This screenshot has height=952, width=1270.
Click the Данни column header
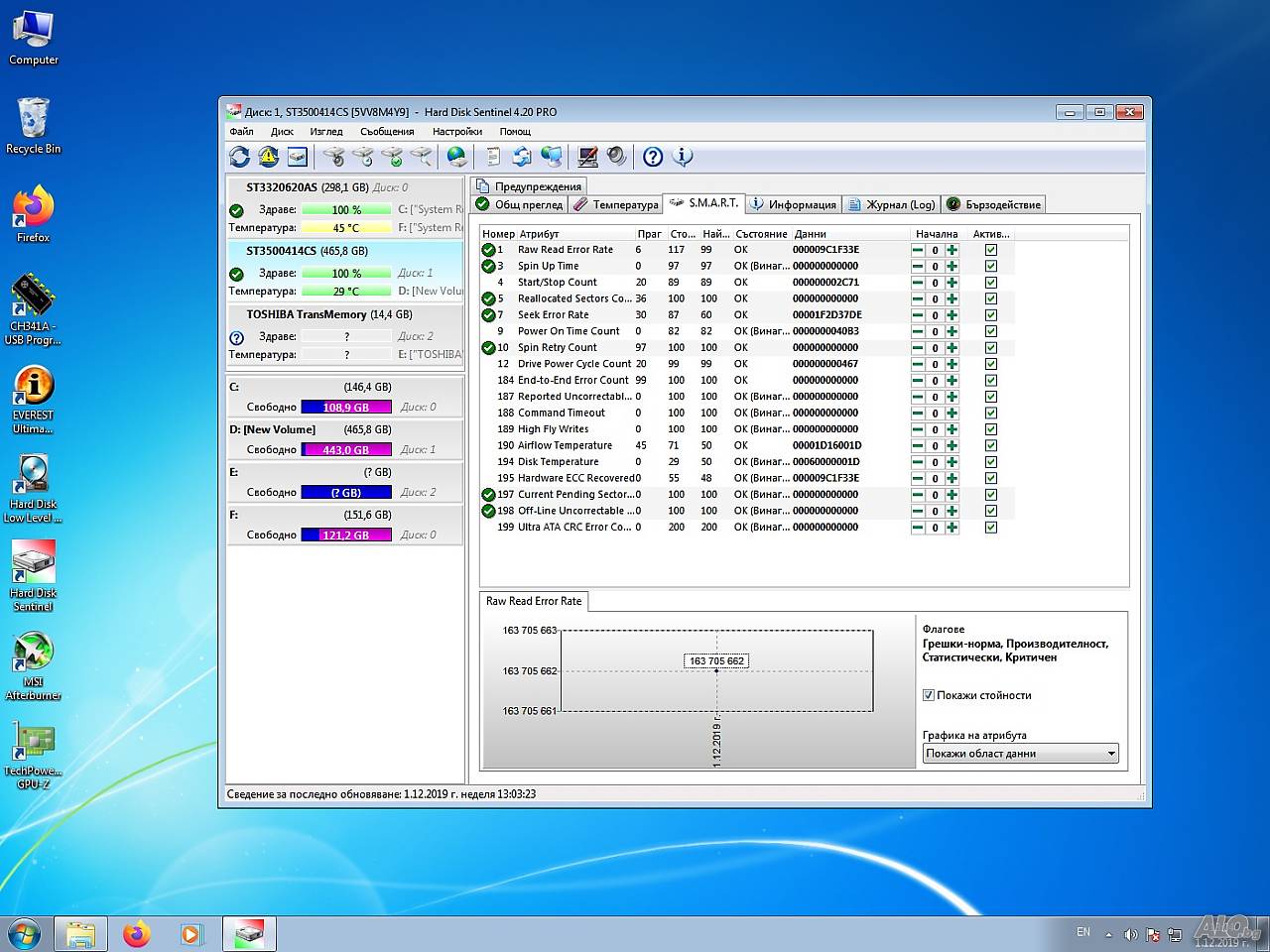pos(849,234)
